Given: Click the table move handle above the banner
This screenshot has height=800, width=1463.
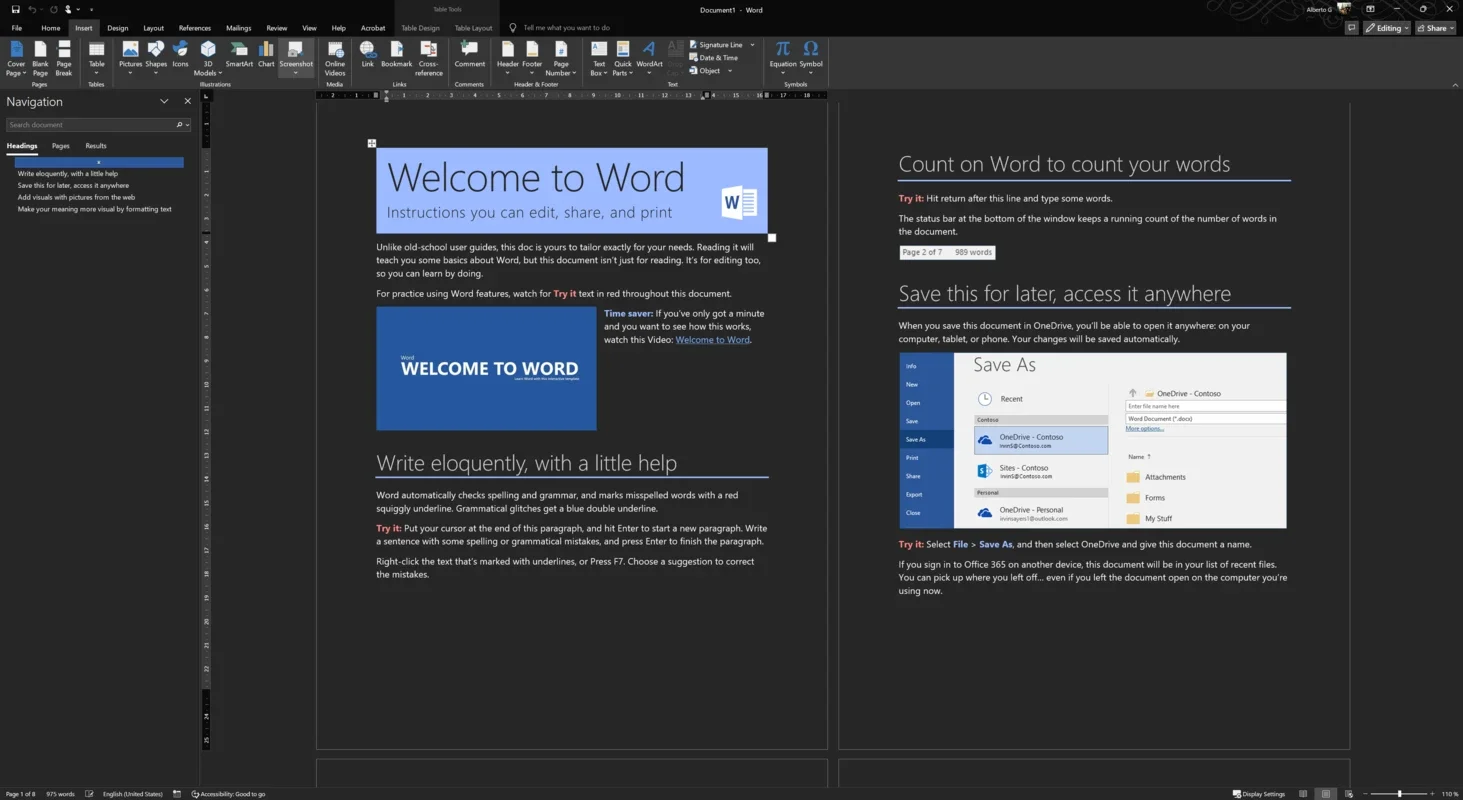Looking at the screenshot, I should [372, 143].
